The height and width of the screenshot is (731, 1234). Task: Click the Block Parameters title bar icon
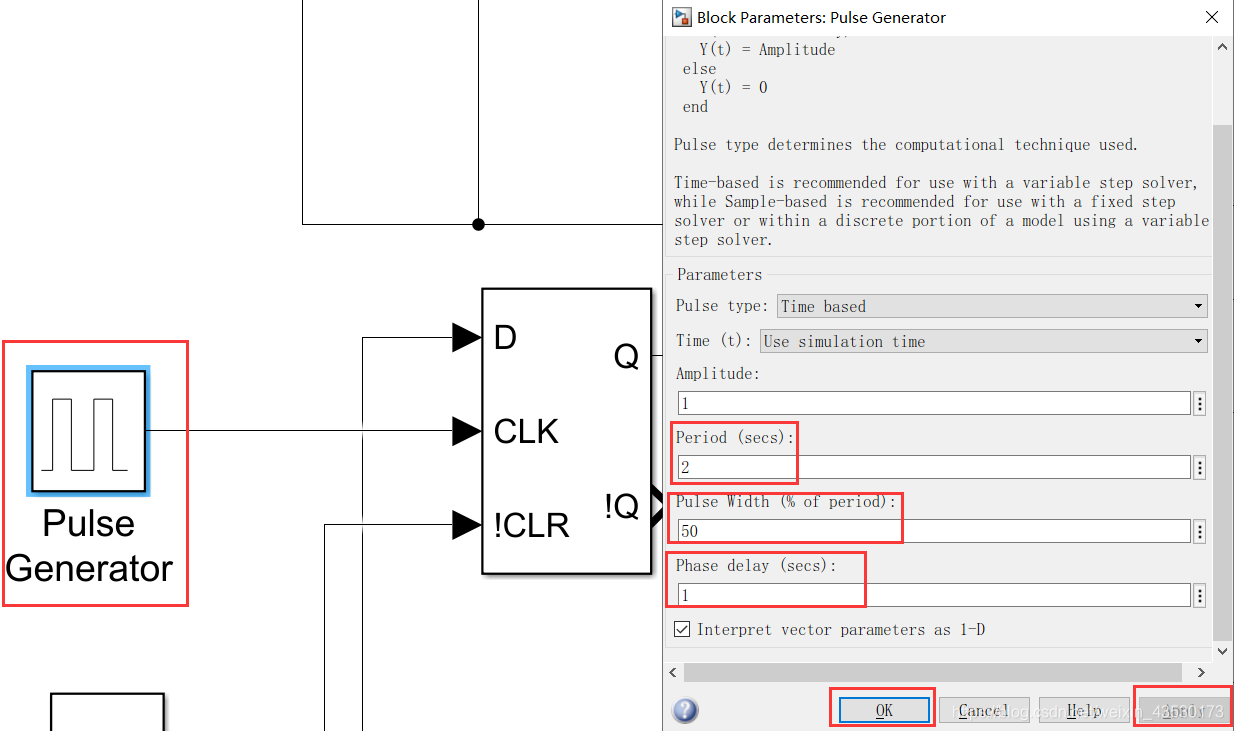(x=681, y=17)
